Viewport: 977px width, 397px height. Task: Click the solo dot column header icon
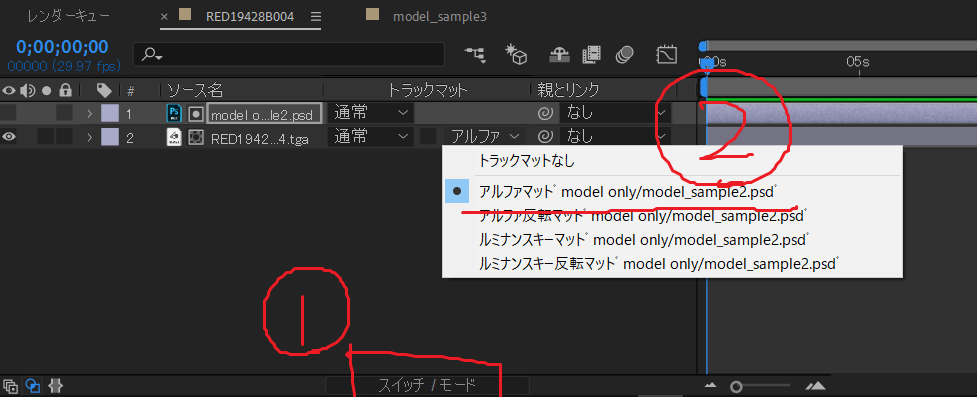pyautogui.click(x=46, y=91)
